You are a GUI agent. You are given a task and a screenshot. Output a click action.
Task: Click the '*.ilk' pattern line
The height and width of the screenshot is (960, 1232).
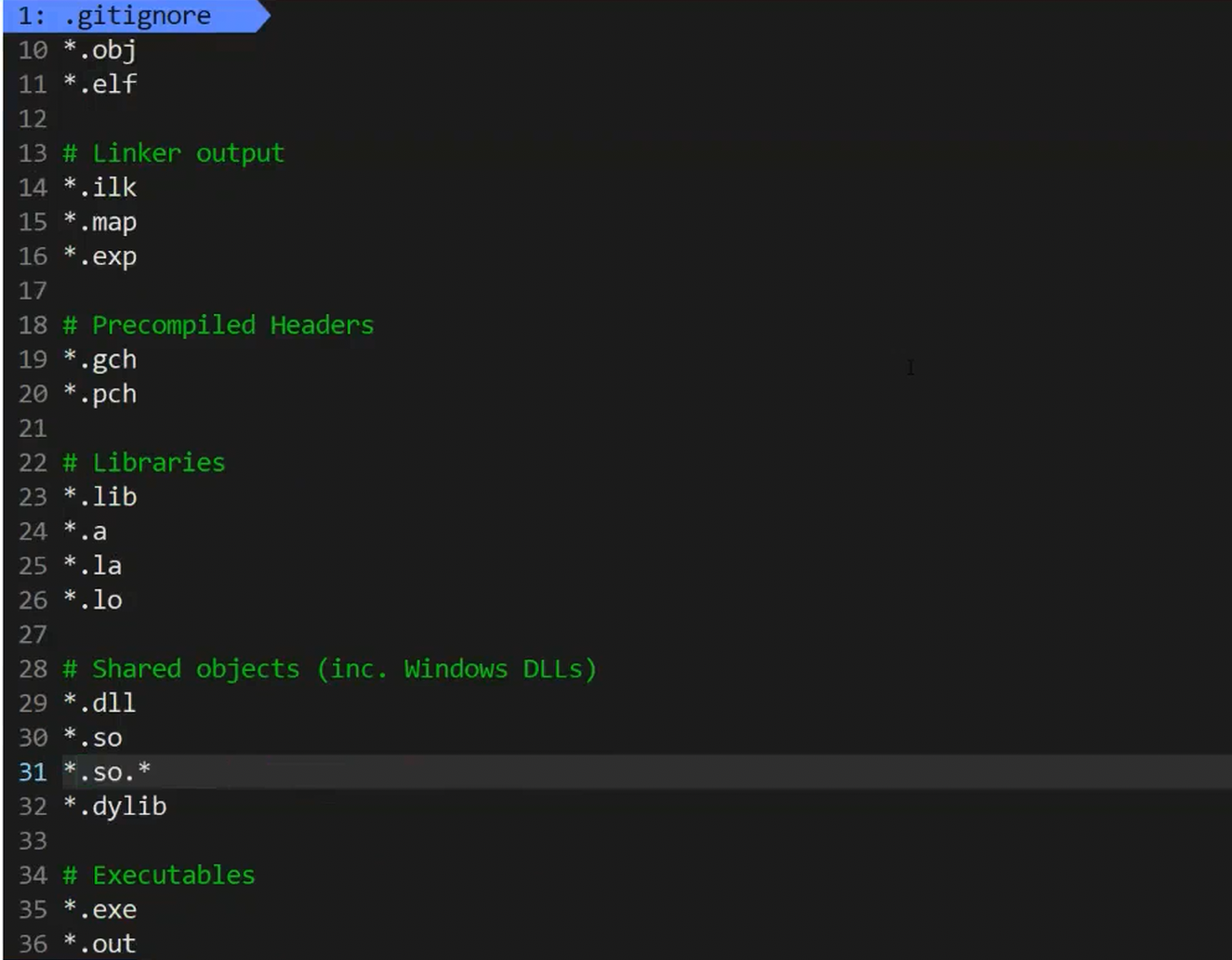99,188
